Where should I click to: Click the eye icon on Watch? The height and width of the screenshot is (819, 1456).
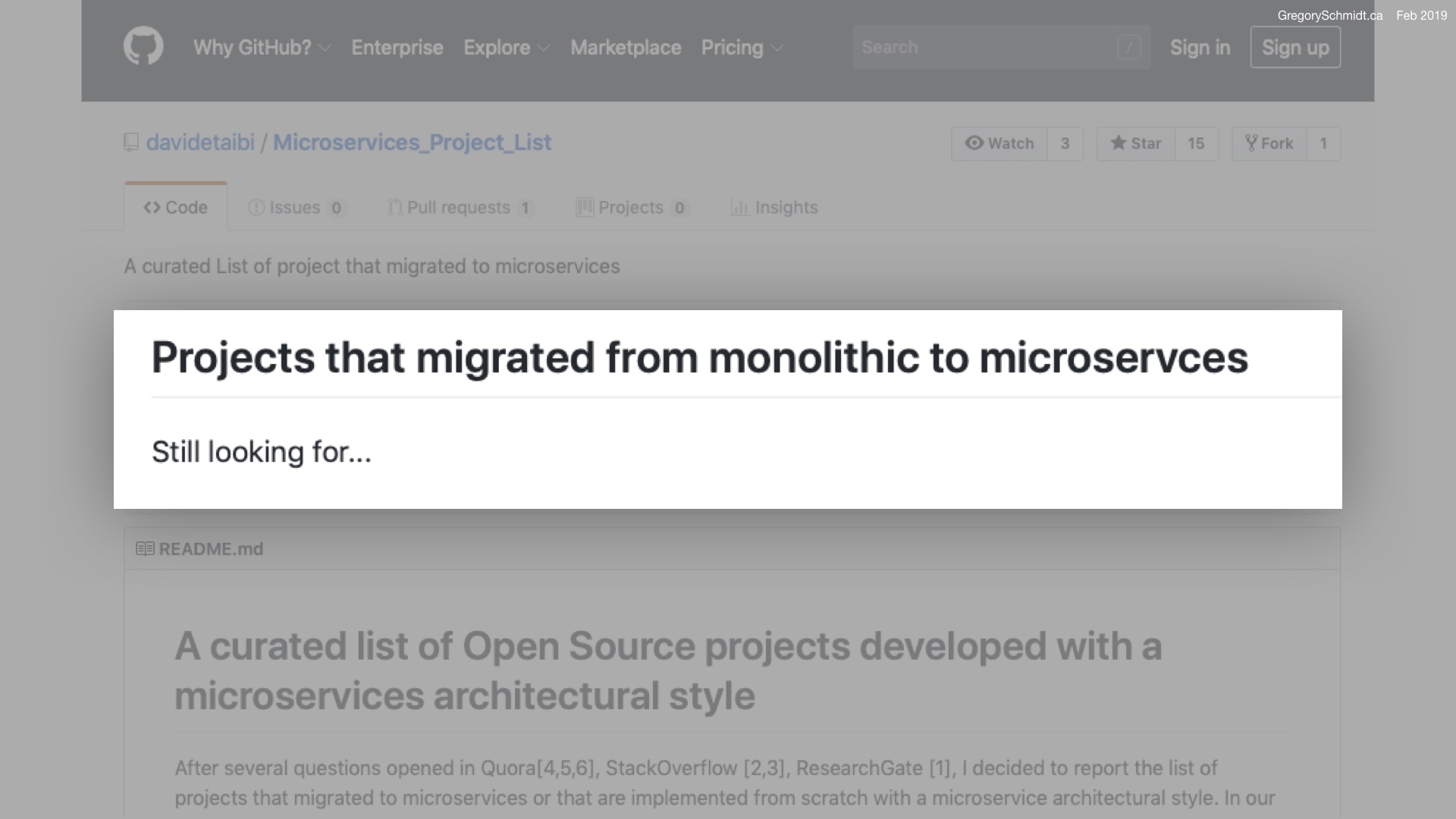(974, 143)
